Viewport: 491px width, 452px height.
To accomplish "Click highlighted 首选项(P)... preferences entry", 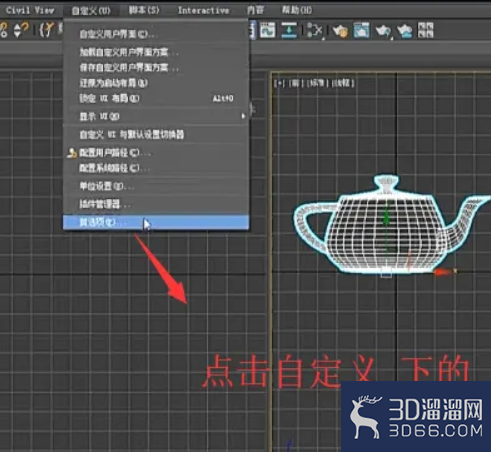I will pyautogui.click(x=156, y=222).
